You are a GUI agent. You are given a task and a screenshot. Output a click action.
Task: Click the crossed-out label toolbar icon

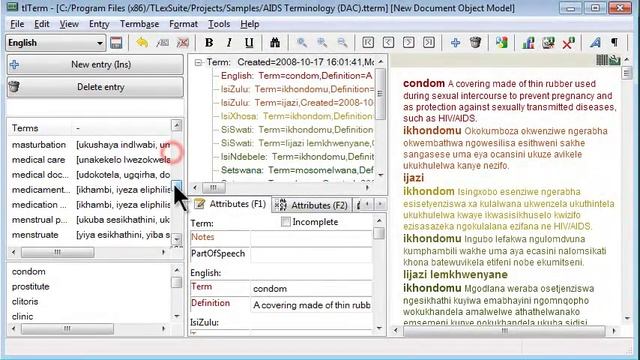182,42
